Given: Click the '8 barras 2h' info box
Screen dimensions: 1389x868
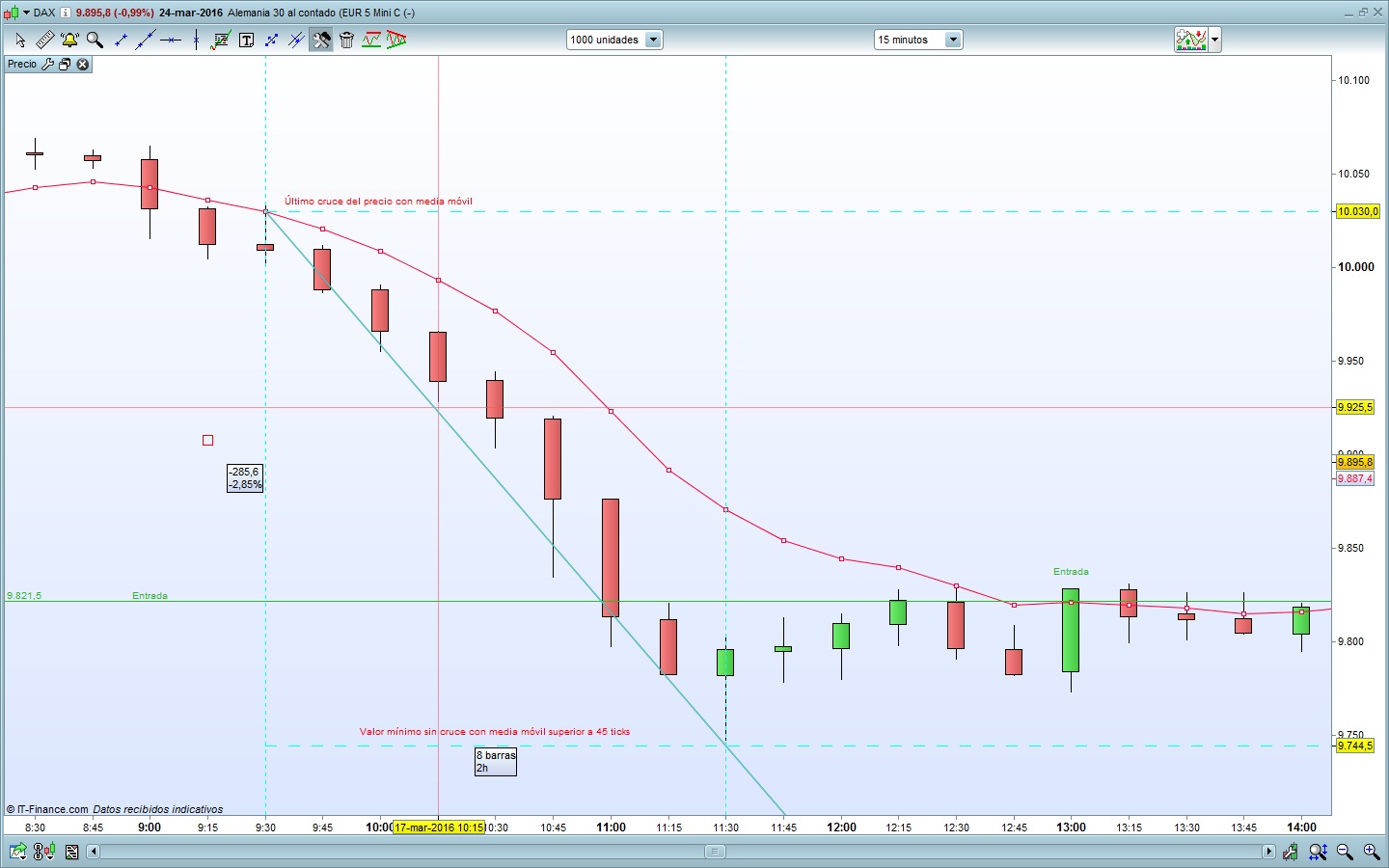Looking at the screenshot, I should pyautogui.click(x=496, y=762).
